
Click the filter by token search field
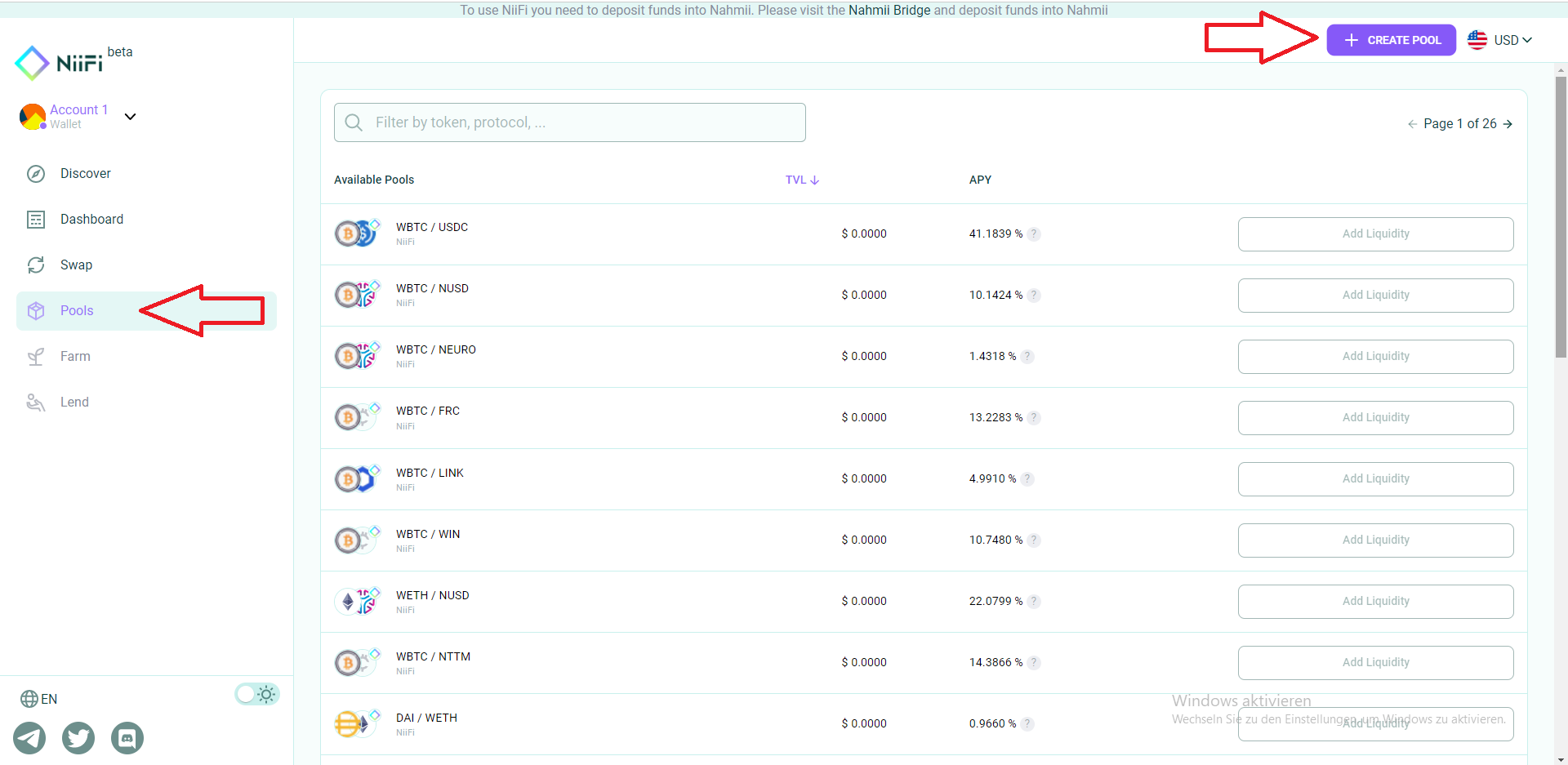(570, 122)
